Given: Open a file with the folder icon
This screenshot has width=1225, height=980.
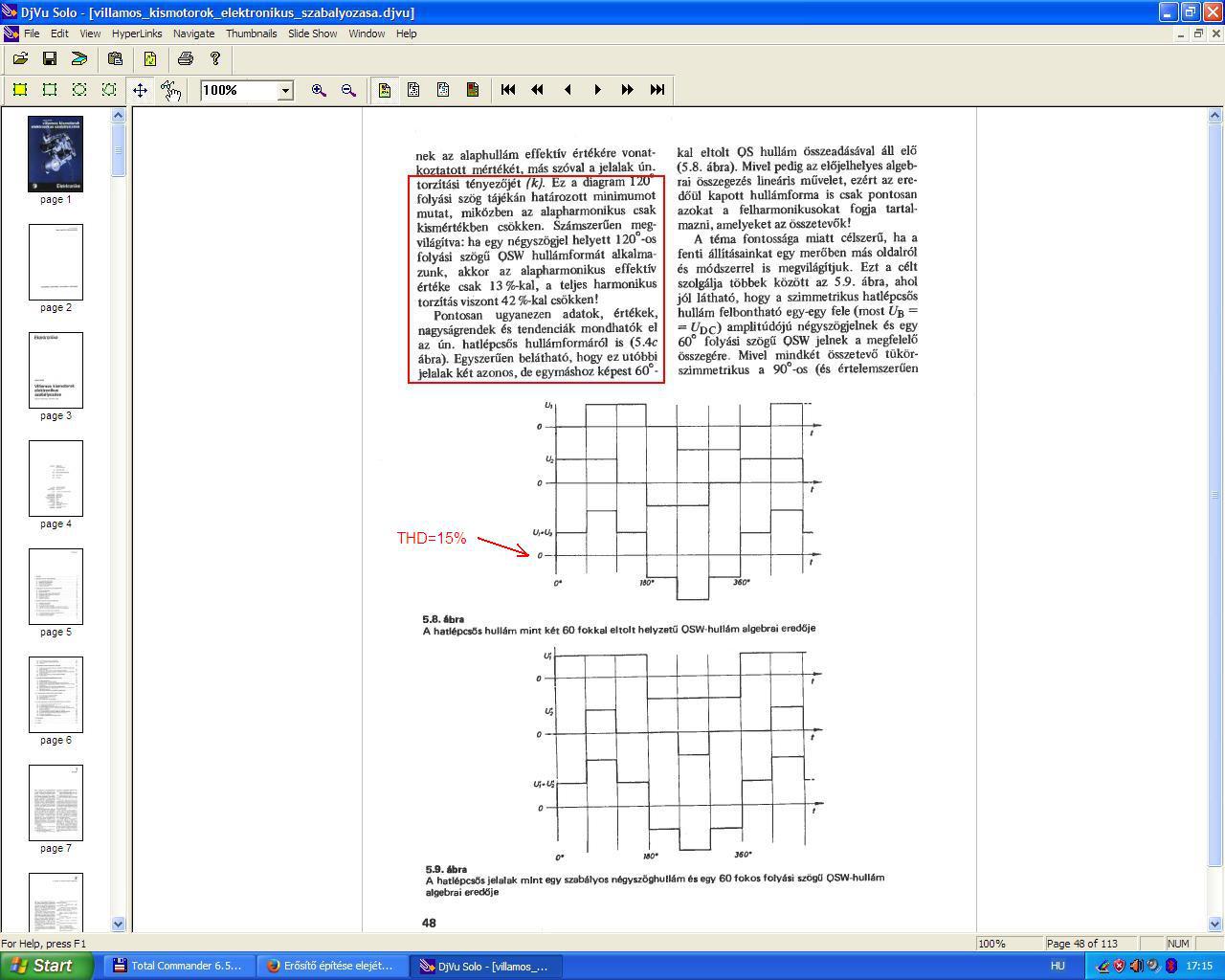Looking at the screenshot, I should click(x=20, y=58).
